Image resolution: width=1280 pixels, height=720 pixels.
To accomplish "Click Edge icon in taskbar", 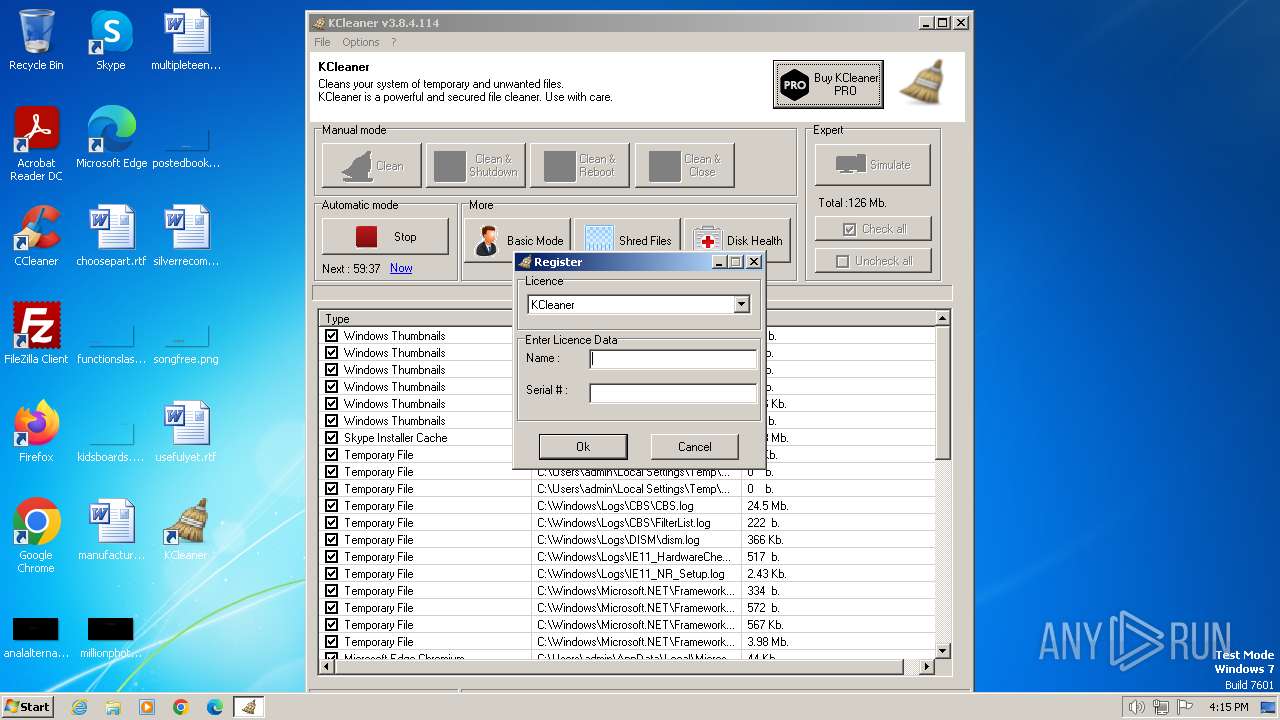I will 215,707.
